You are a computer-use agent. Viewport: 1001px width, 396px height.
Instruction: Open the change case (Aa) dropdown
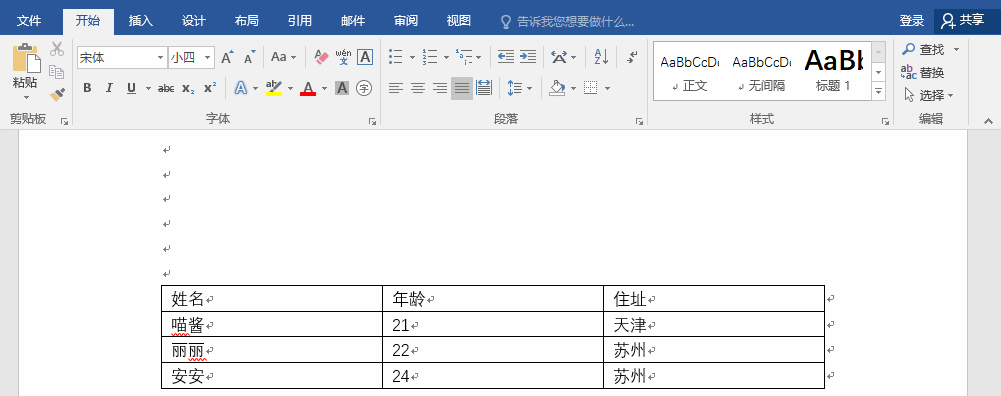click(283, 57)
